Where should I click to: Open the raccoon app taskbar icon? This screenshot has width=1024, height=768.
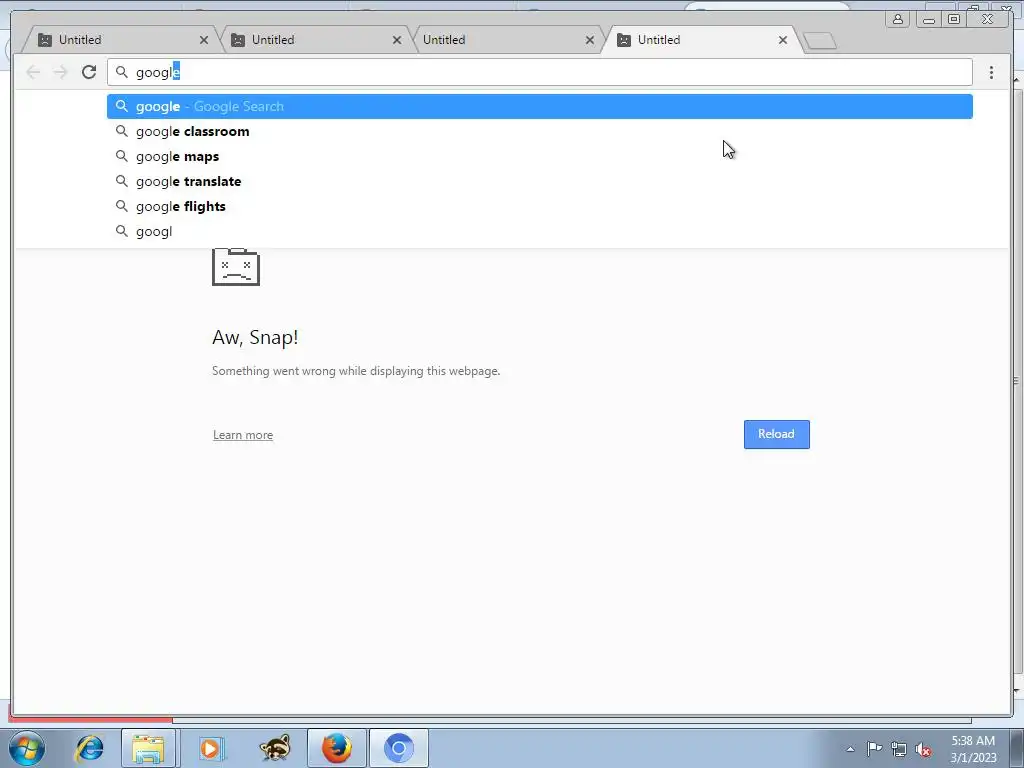[x=275, y=748]
